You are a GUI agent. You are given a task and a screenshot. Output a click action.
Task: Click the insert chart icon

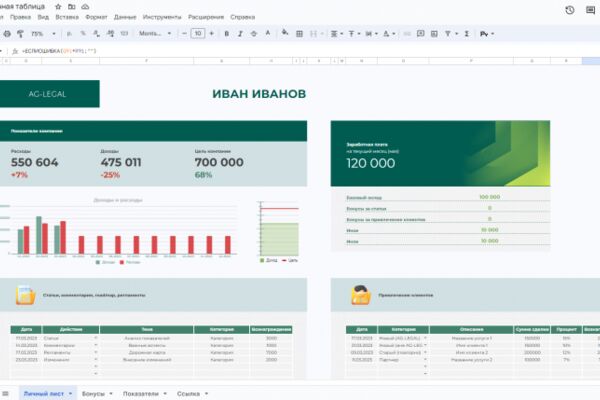(x=434, y=34)
